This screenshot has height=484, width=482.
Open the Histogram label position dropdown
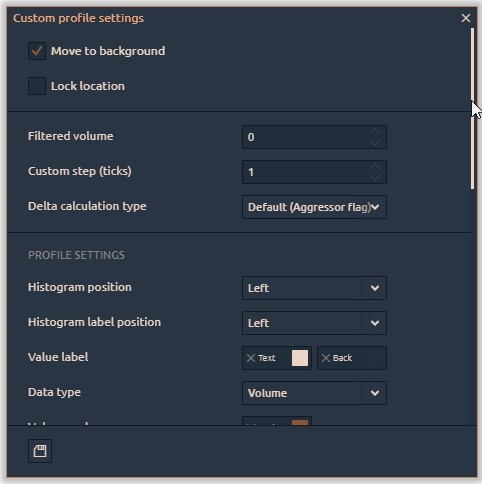[314, 323]
